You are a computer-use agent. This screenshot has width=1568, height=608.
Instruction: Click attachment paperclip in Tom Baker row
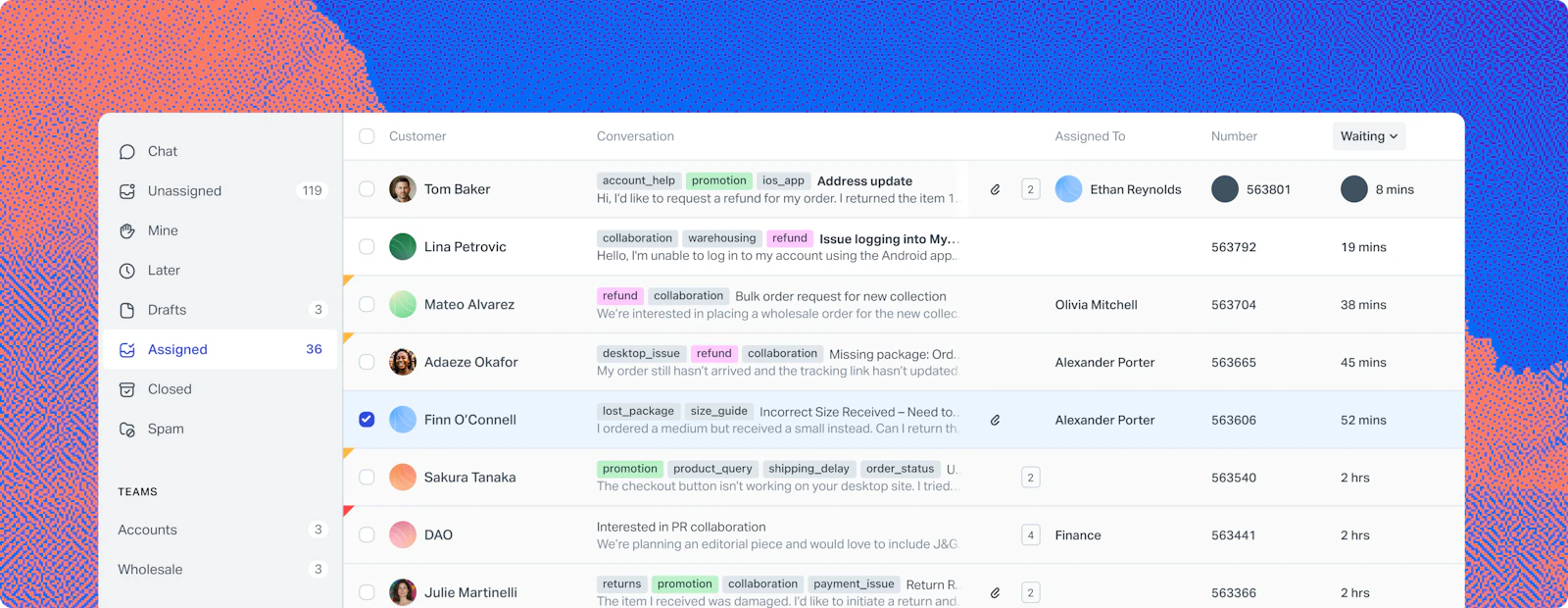point(995,189)
